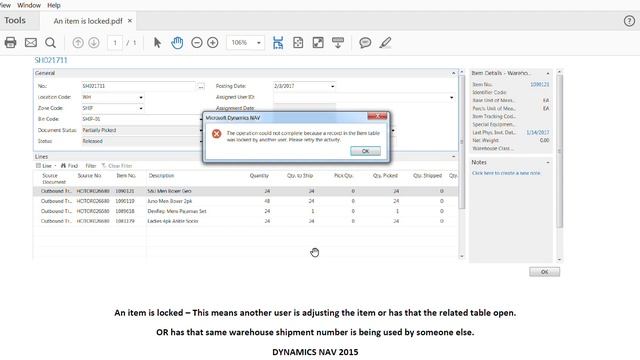Viewport: 640px width, 360px height.
Task: Collapse the Item Details panel
Action: (548, 73)
